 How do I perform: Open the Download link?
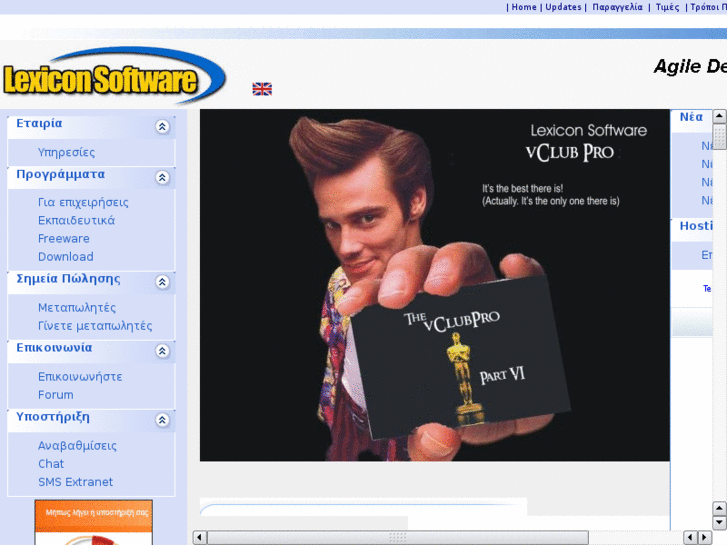[66, 256]
